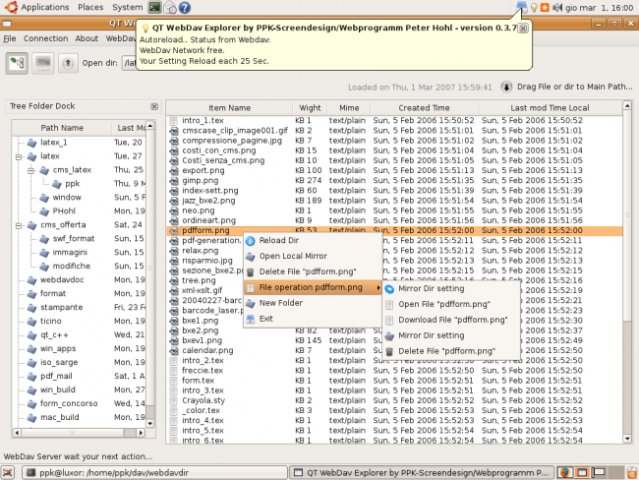The width and height of the screenshot is (639, 480).
Task: Open the Applications menu in top panel
Action: 45,7
